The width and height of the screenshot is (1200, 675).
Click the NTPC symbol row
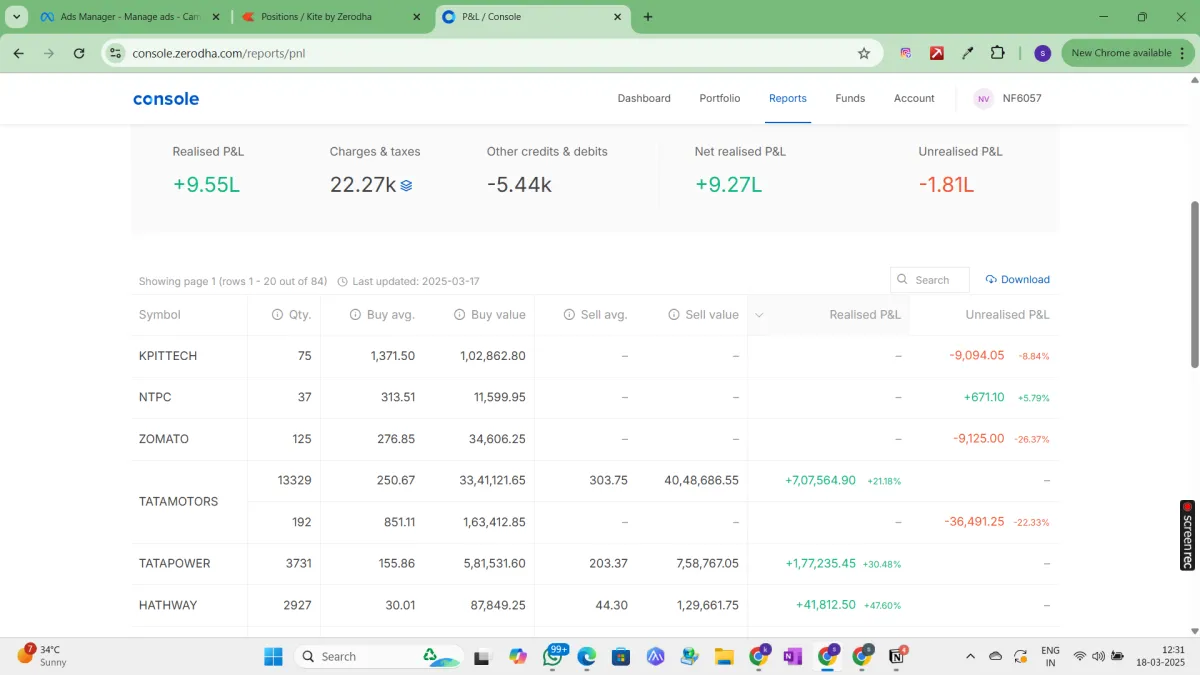tap(595, 397)
